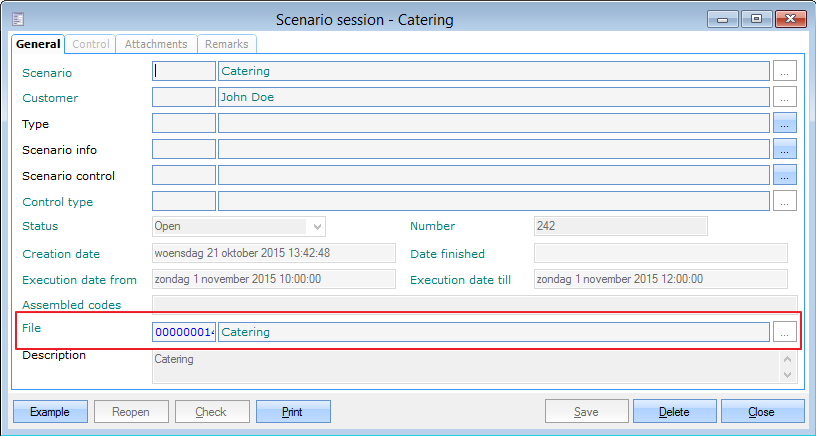Screen dimensions: 816x436
Task: Click Scenario control browse ellipsis button
Action: (785, 175)
